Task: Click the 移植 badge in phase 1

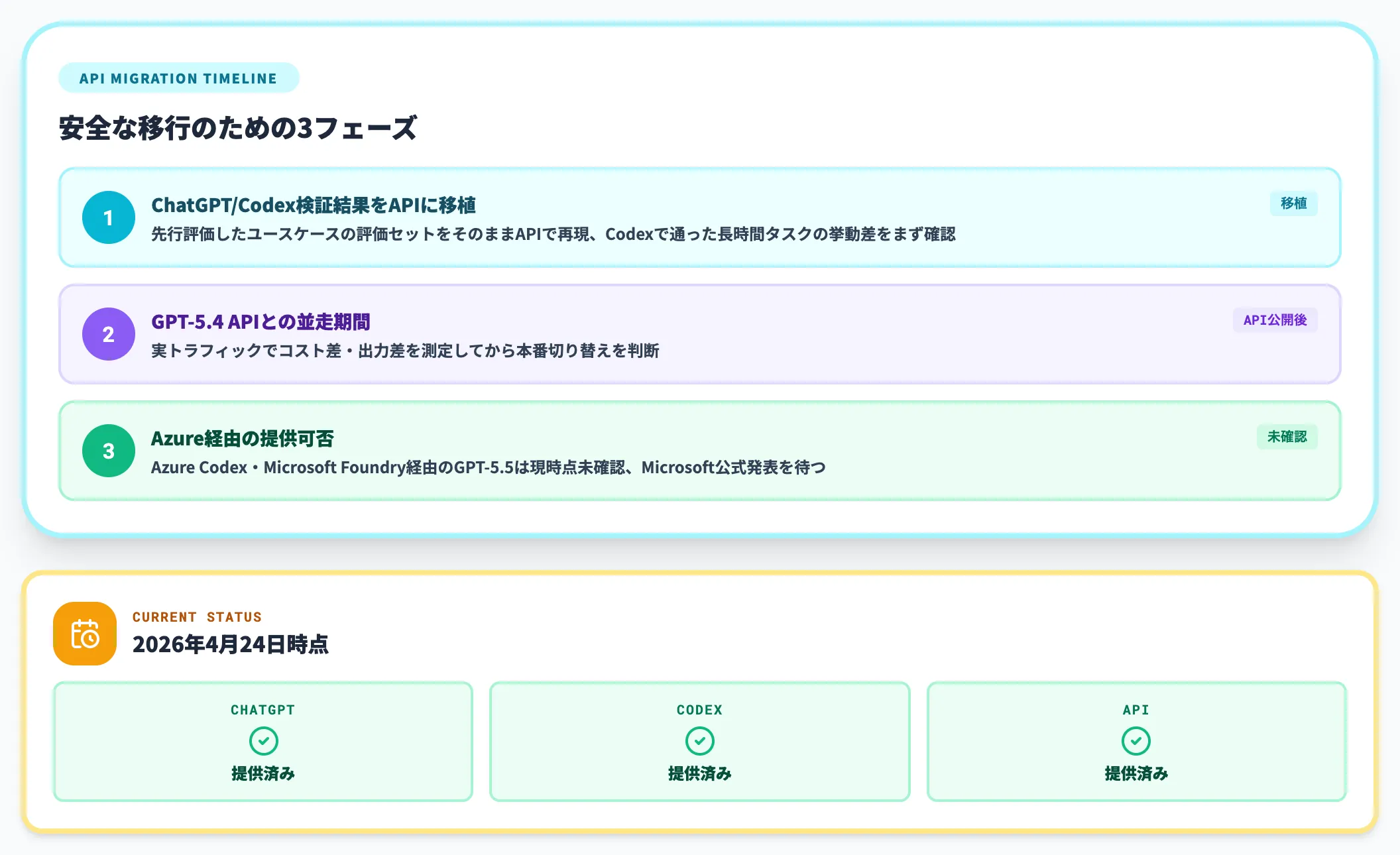Action: (1293, 203)
